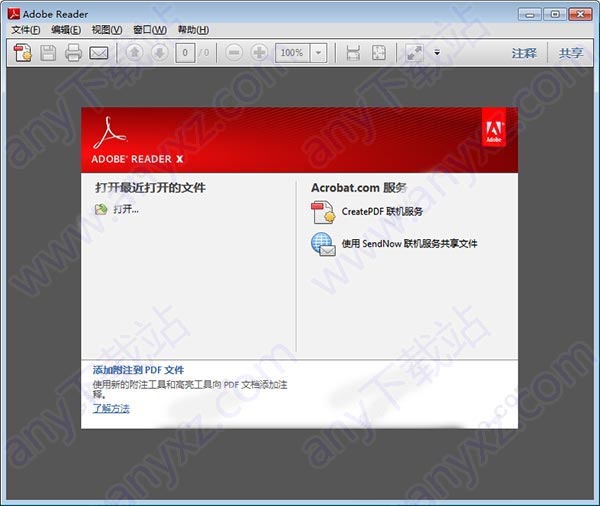600x506 pixels.
Task: Minimize the Adobe Reader window
Action: click(x=530, y=15)
